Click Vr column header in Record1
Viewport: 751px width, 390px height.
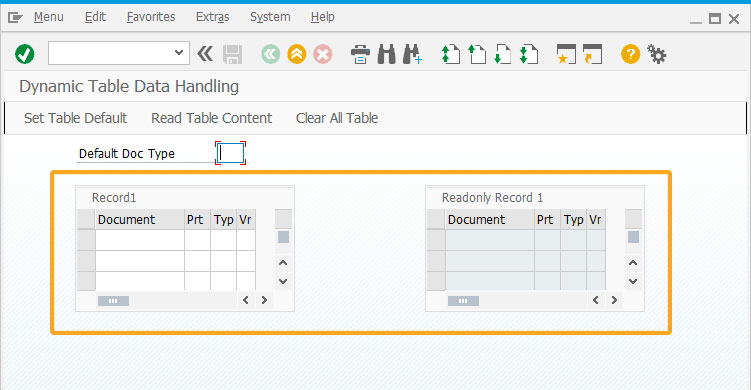(x=246, y=219)
